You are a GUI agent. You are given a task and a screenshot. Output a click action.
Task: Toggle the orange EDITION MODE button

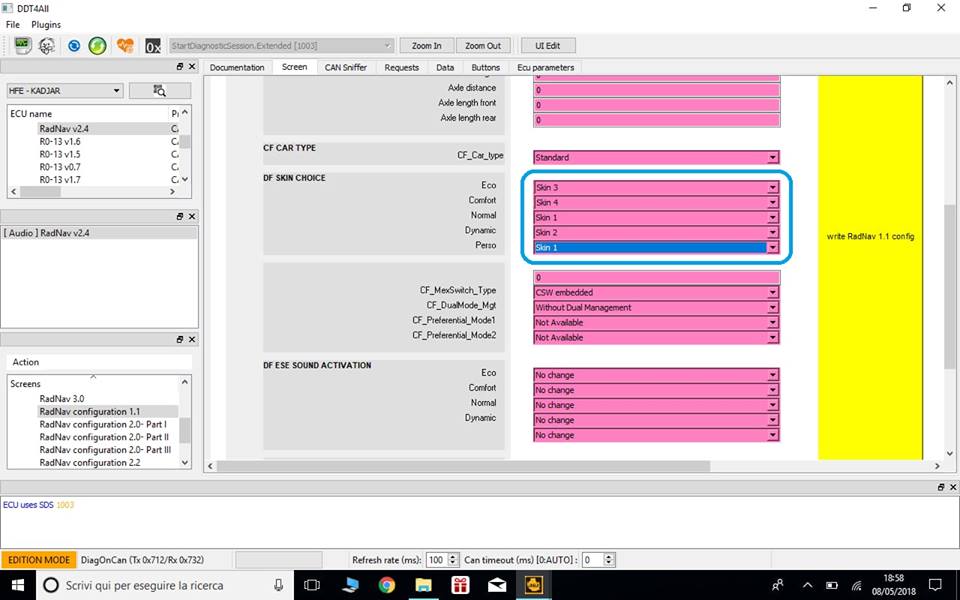tap(39, 560)
